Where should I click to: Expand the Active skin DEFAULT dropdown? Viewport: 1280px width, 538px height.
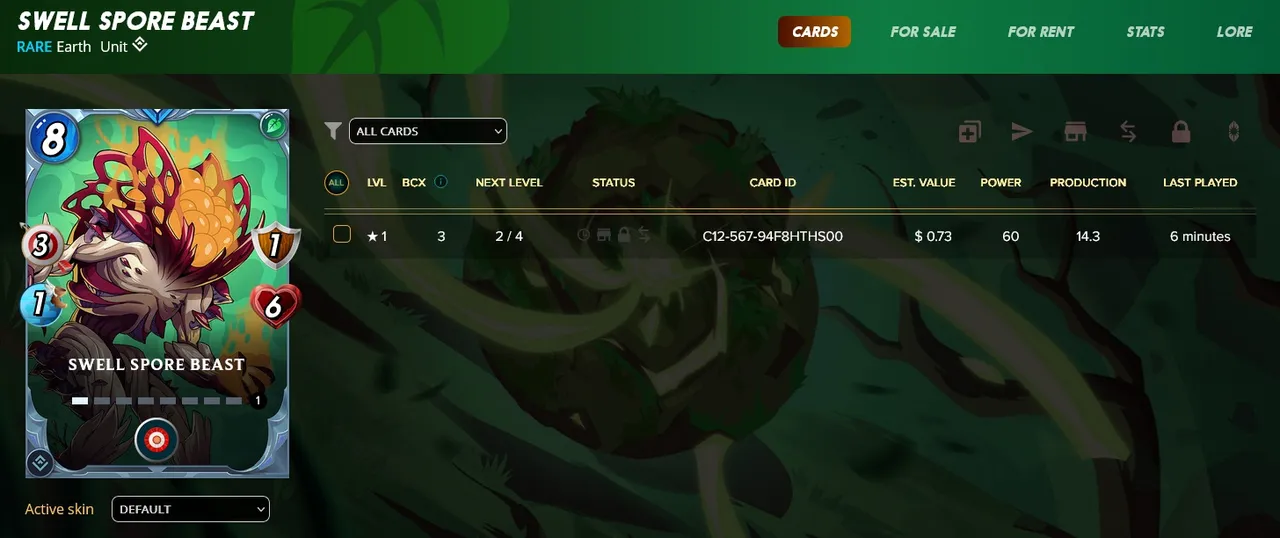click(x=191, y=509)
